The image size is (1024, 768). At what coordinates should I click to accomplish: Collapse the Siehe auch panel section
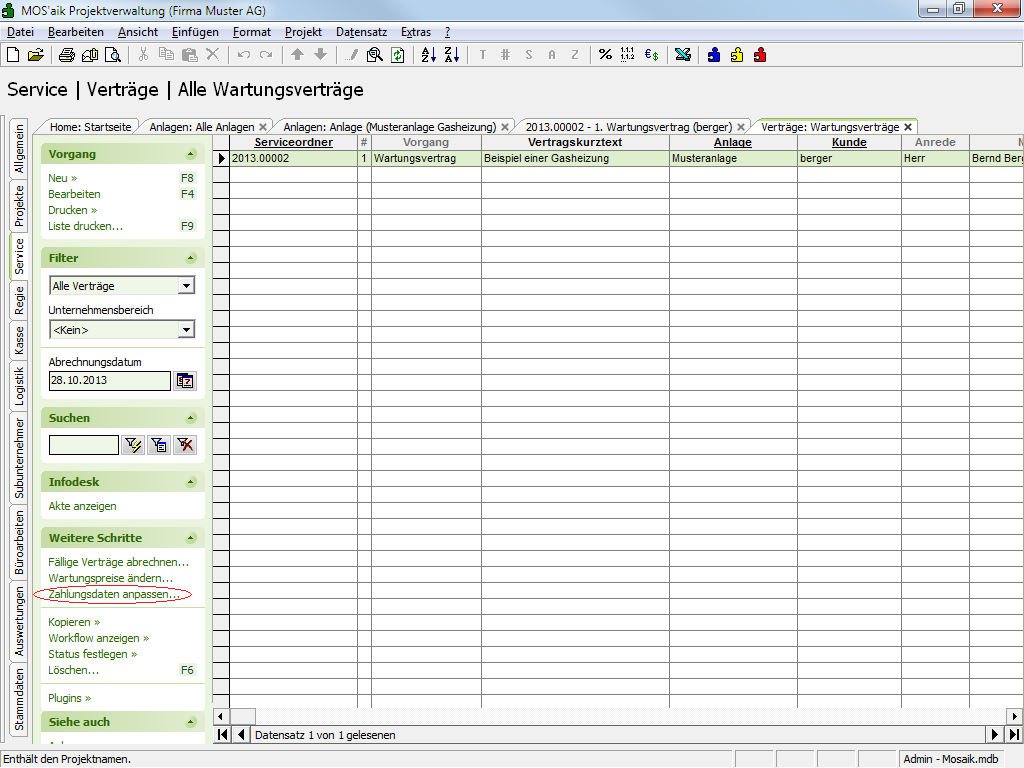pos(191,722)
